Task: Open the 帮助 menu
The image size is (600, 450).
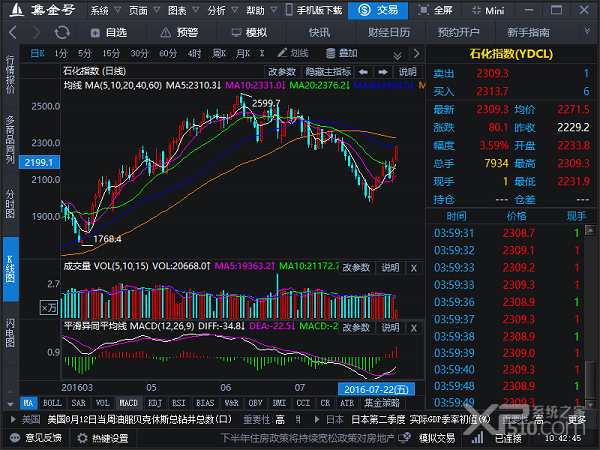Action: coord(261,10)
